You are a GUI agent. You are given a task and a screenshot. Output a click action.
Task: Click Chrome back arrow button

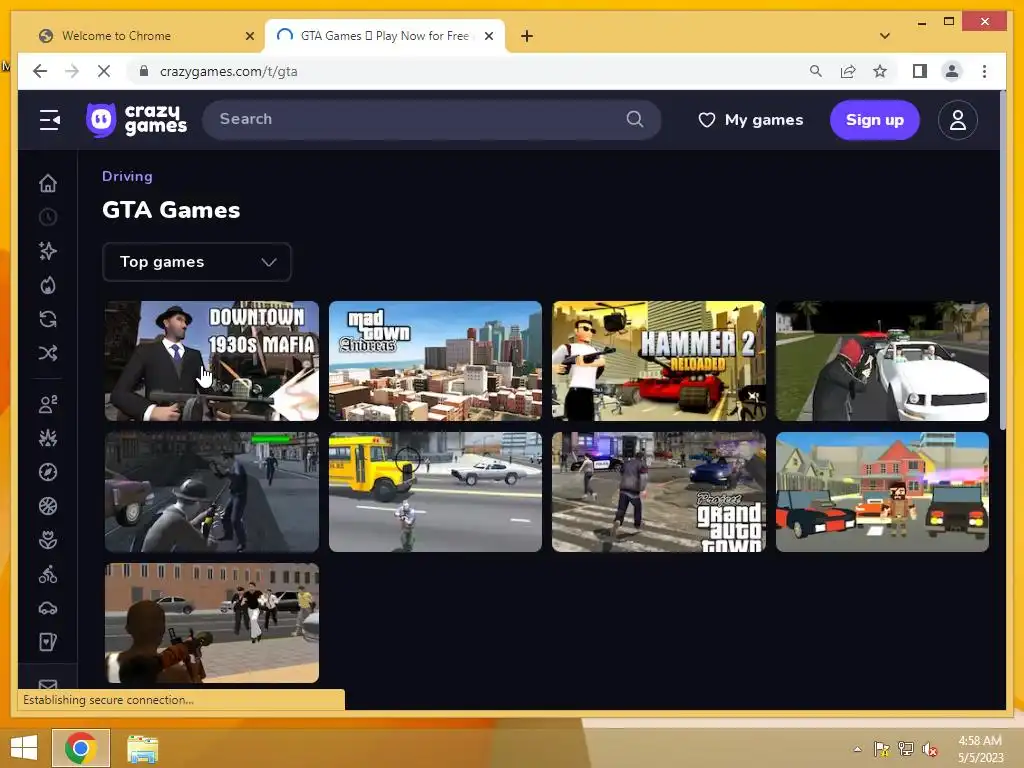point(40,71)
